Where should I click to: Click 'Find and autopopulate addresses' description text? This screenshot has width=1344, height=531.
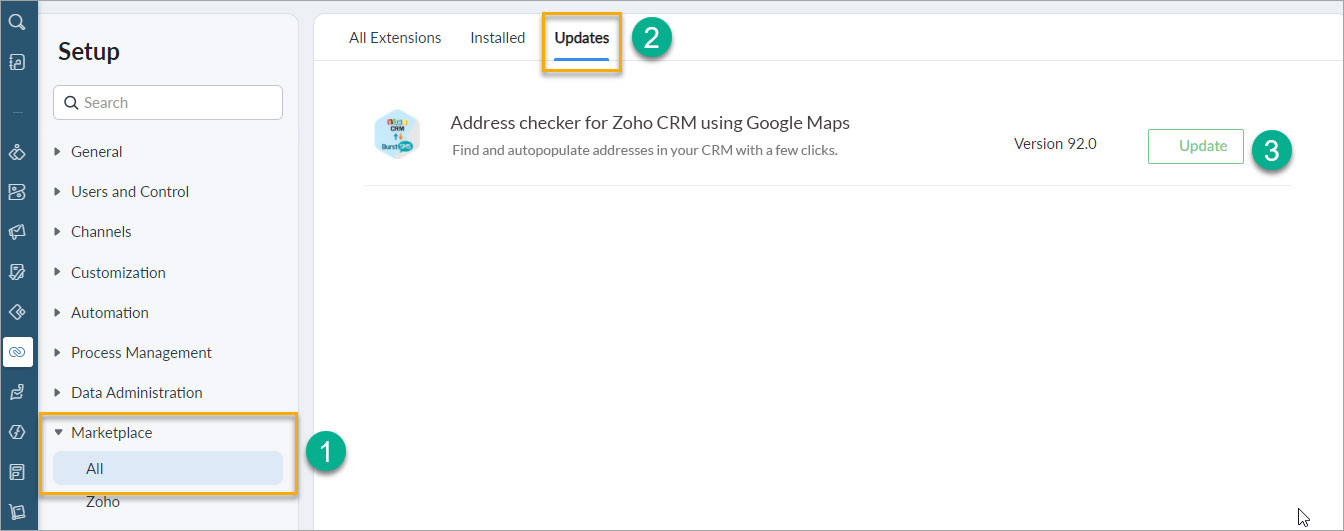pos(644,151)
